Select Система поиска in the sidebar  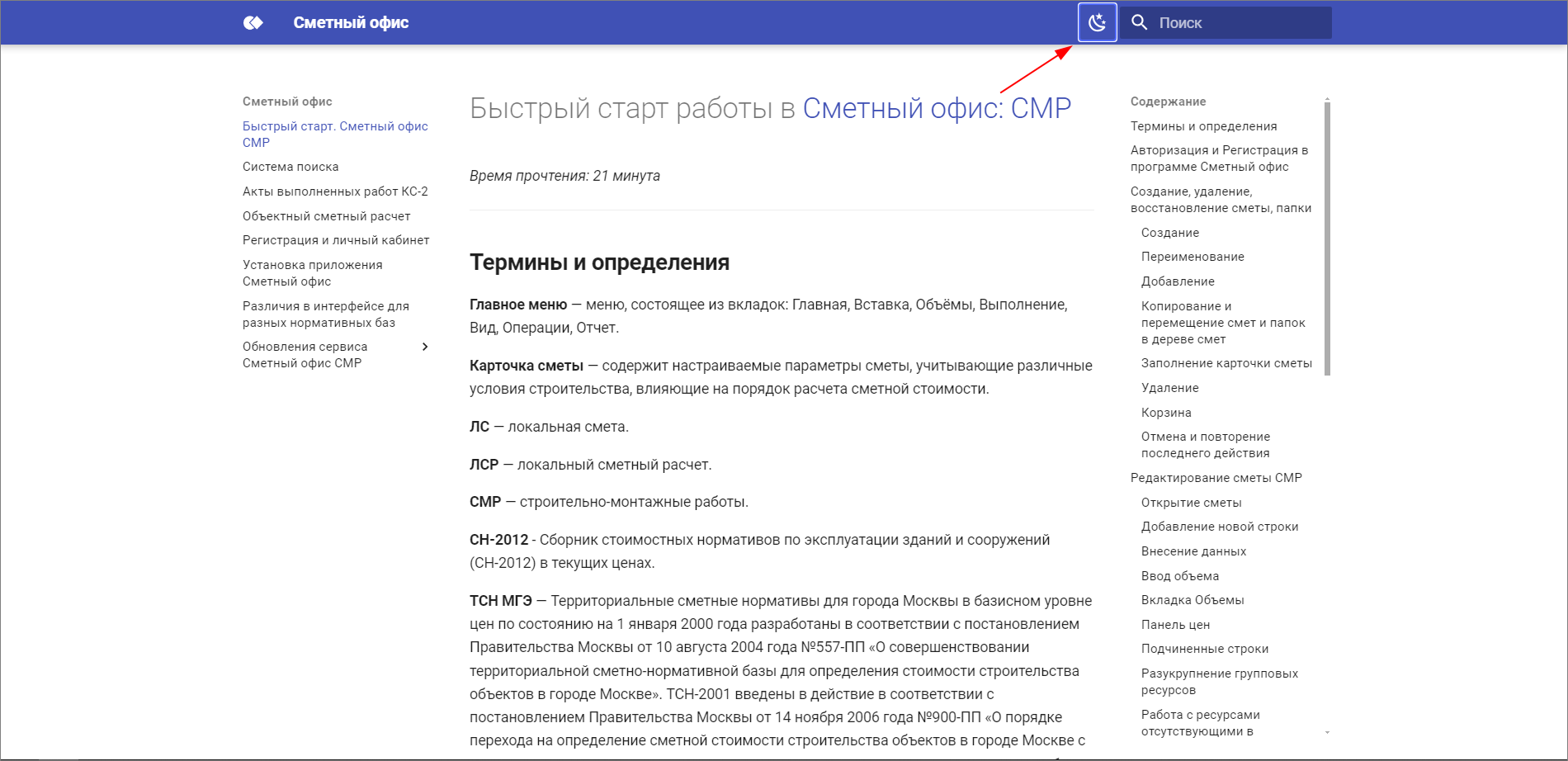click(290, 167)
